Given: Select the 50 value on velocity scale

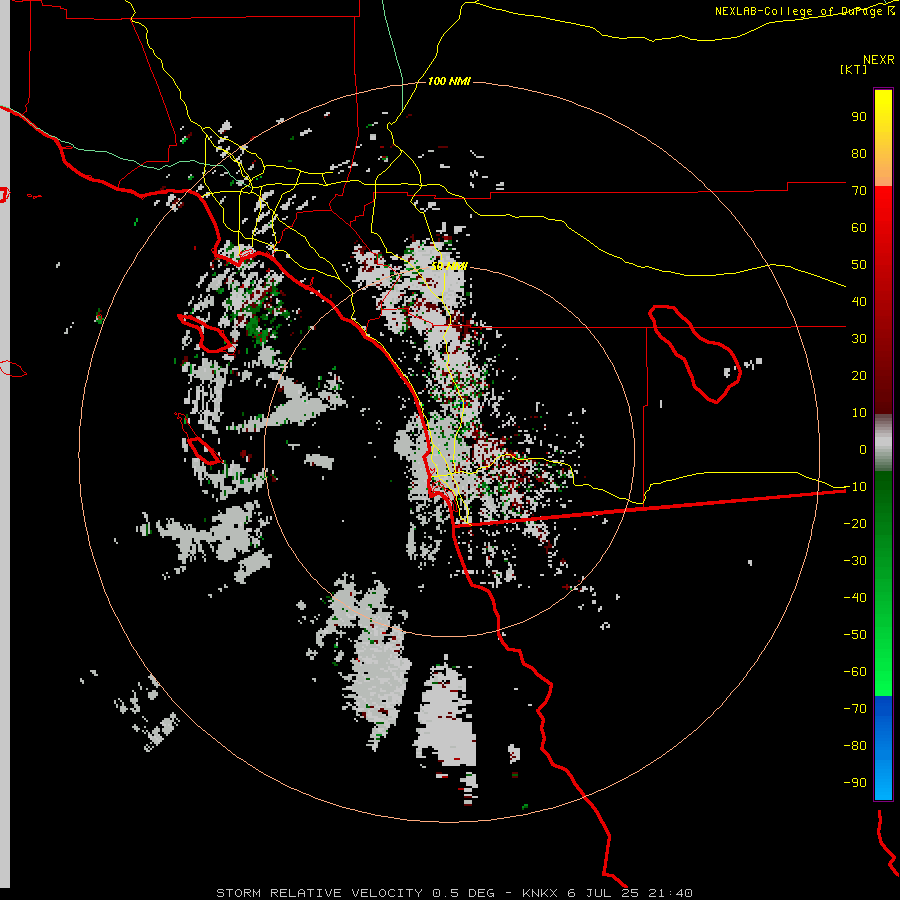Looking at the screenshot, I should pyautogui.click(x=859, y=265).
